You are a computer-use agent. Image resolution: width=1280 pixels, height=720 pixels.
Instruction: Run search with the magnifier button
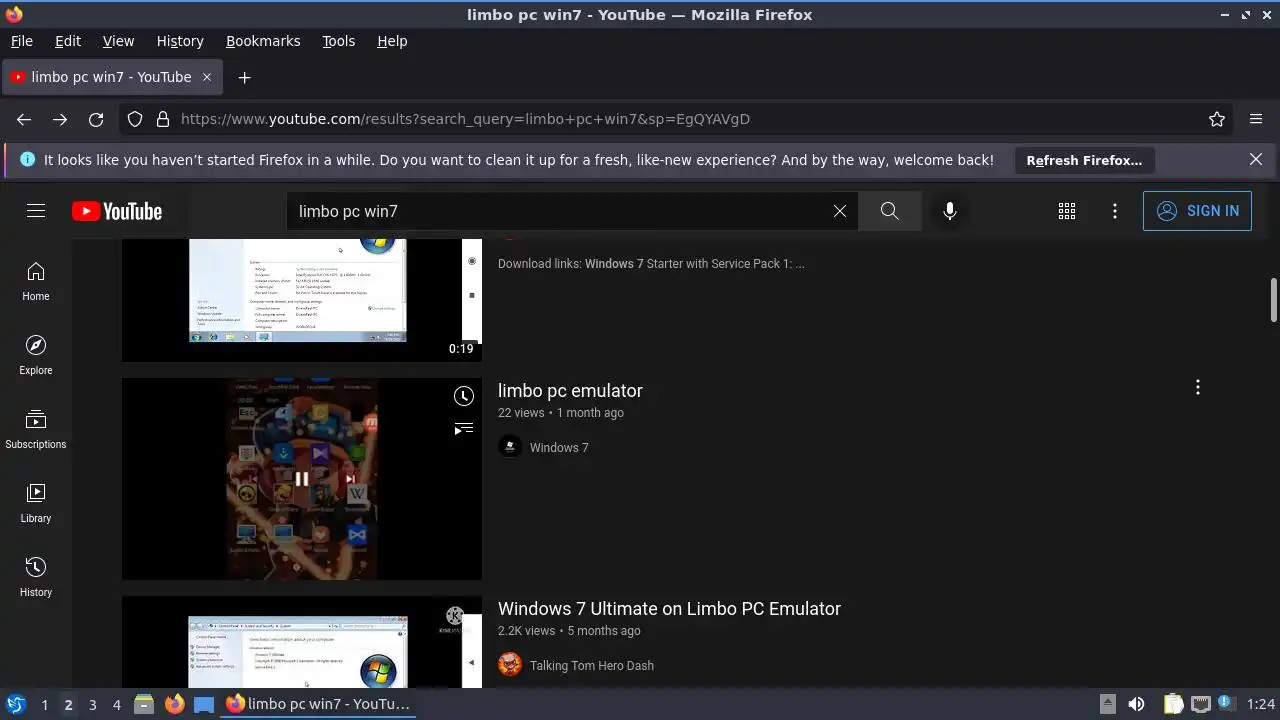coord(889,211)
